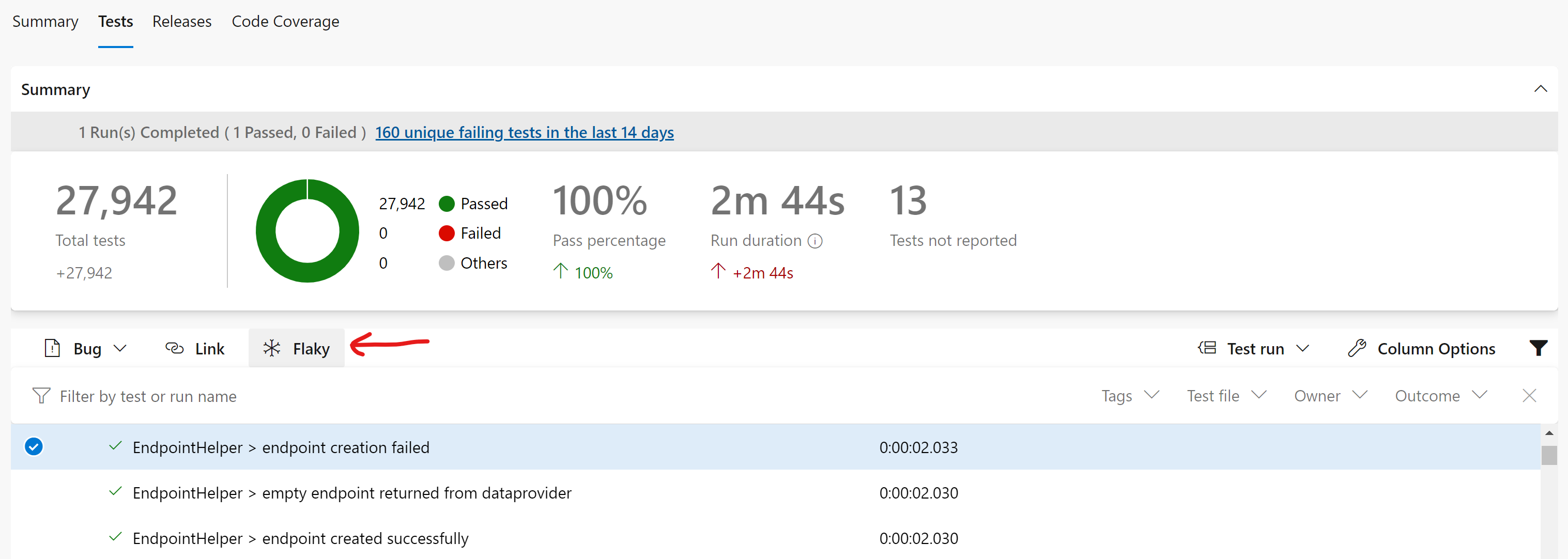Open the Releases tab
The width and height of the screenshot is (1568, 559).
coord(181,21)
